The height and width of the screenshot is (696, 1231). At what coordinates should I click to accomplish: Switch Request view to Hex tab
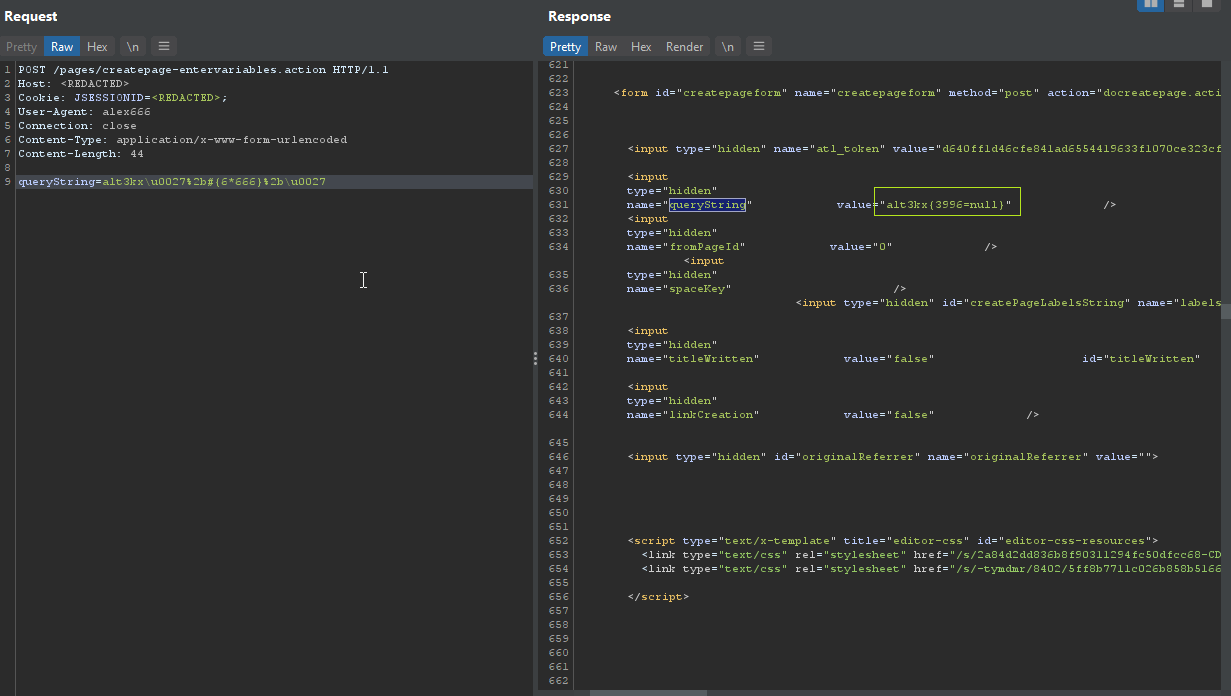pyautogui.click(x=97, y=47)
